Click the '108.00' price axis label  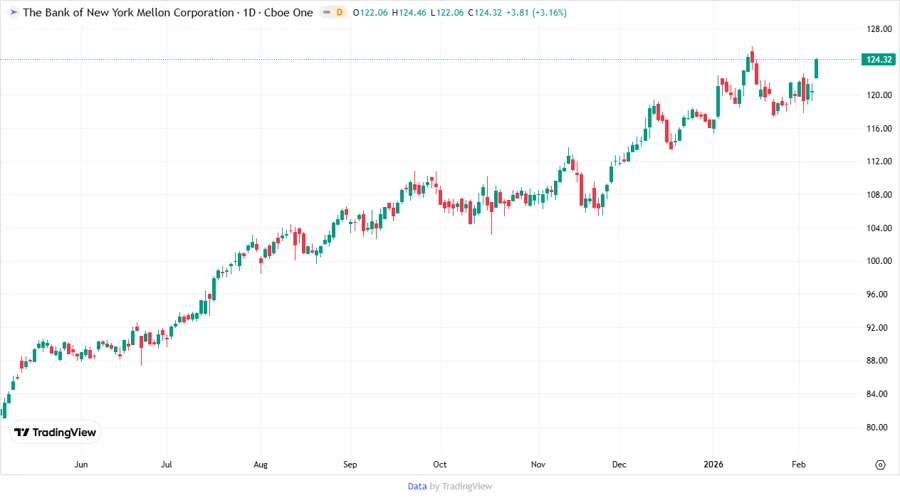coord(879,194)
